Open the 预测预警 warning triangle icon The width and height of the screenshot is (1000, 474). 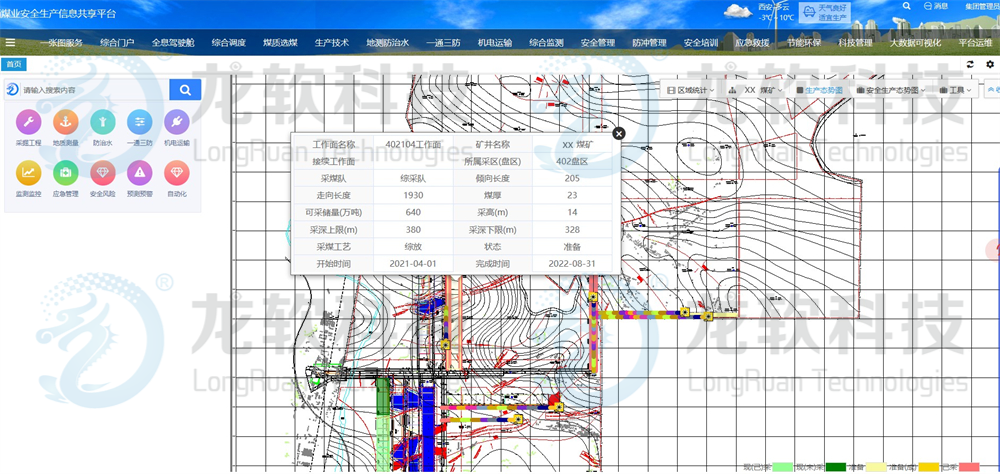(139, 173)
